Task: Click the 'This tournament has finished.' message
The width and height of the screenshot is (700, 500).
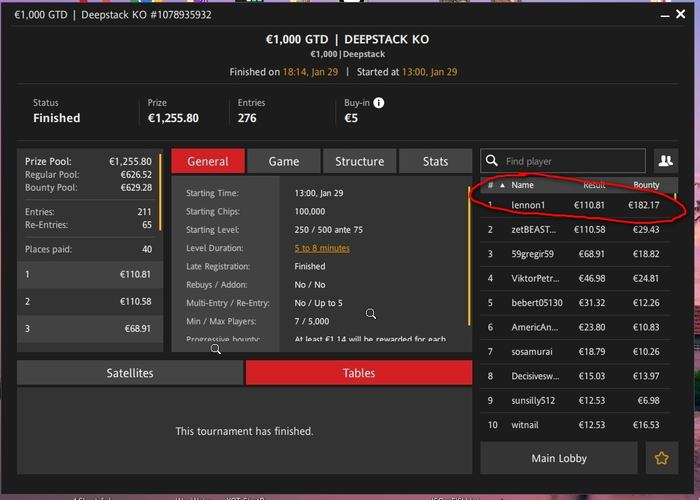Action: click(x=244, y=431)
